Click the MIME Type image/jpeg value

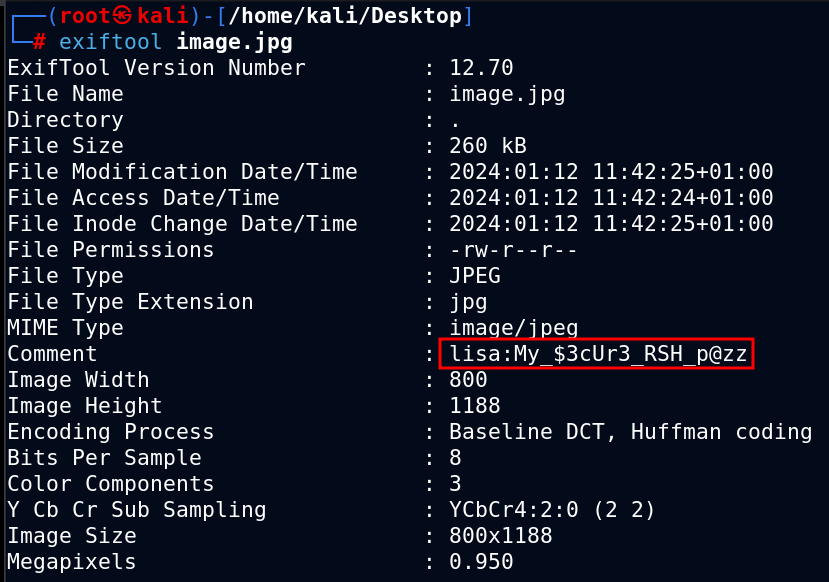tap(513, 328)
